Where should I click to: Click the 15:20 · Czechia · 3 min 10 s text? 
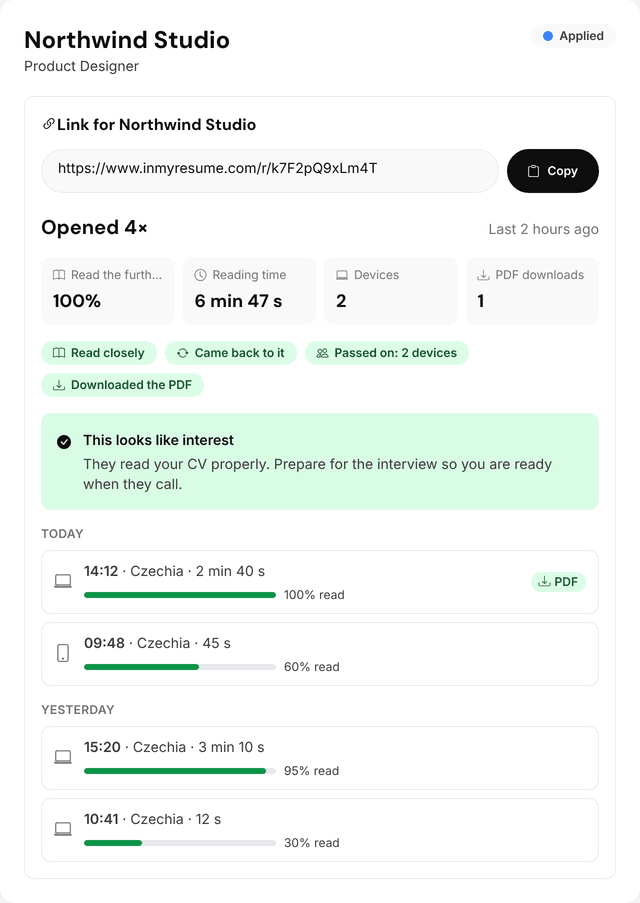[174, 747]
